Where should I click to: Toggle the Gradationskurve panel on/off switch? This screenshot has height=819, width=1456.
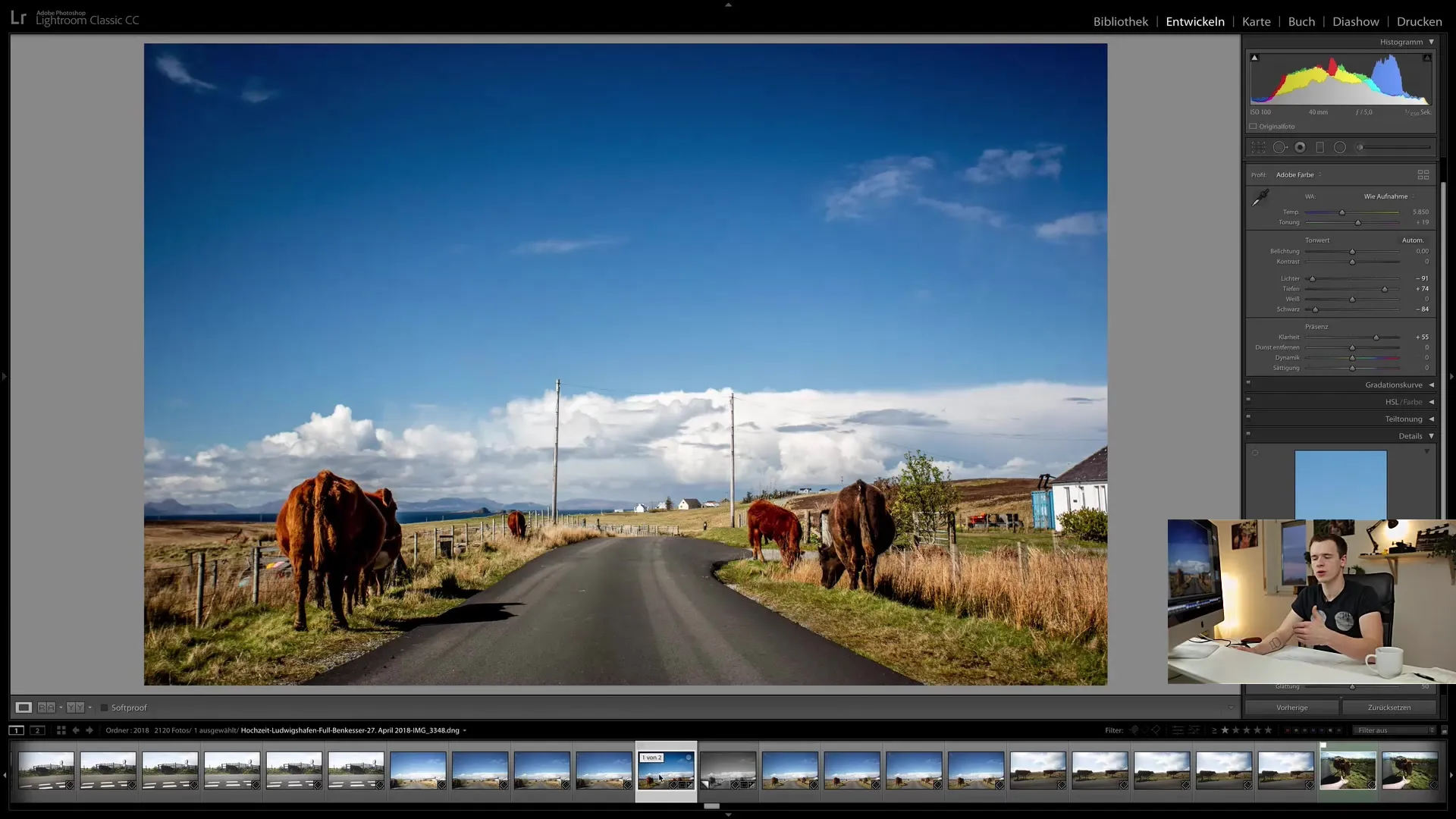click(1248, 383)
